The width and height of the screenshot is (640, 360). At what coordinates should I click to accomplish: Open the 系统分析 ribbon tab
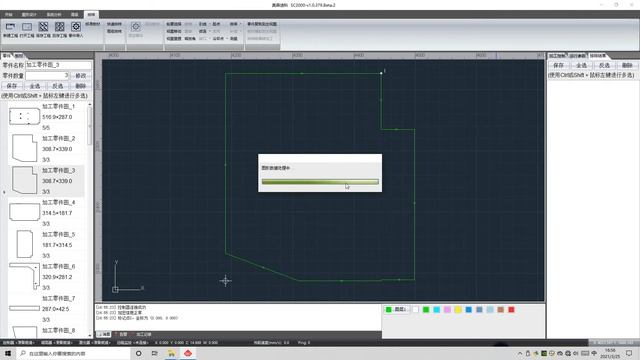click(x=53, y=14)
